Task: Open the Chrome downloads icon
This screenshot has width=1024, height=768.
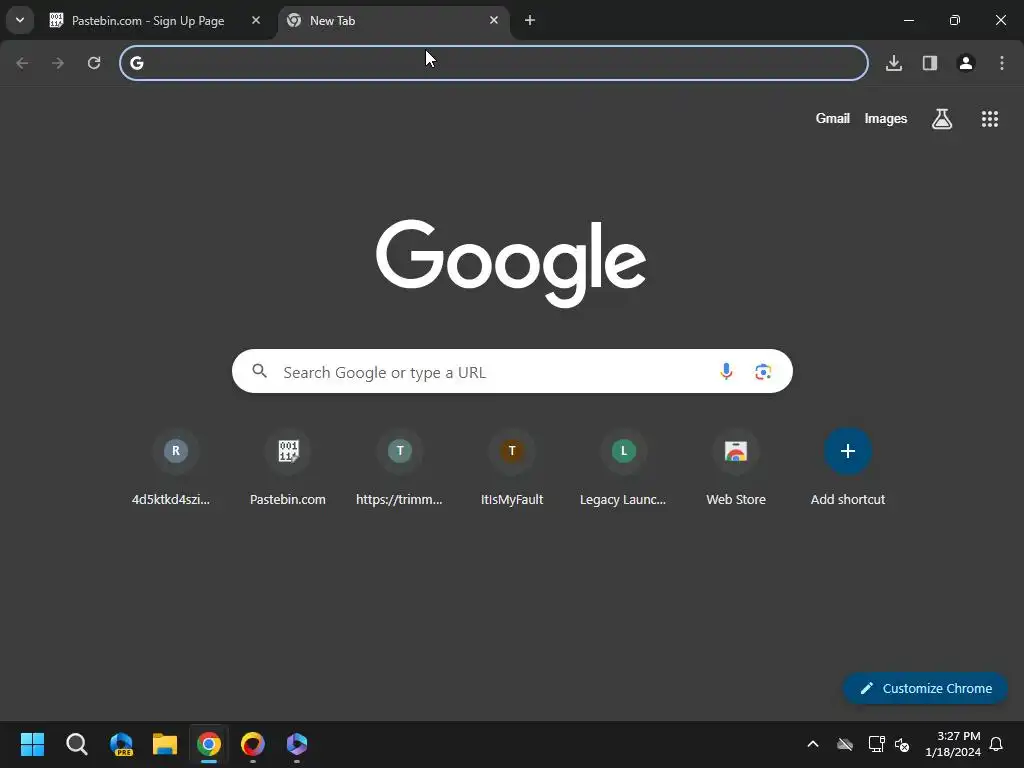Action: tap(894, 63)
